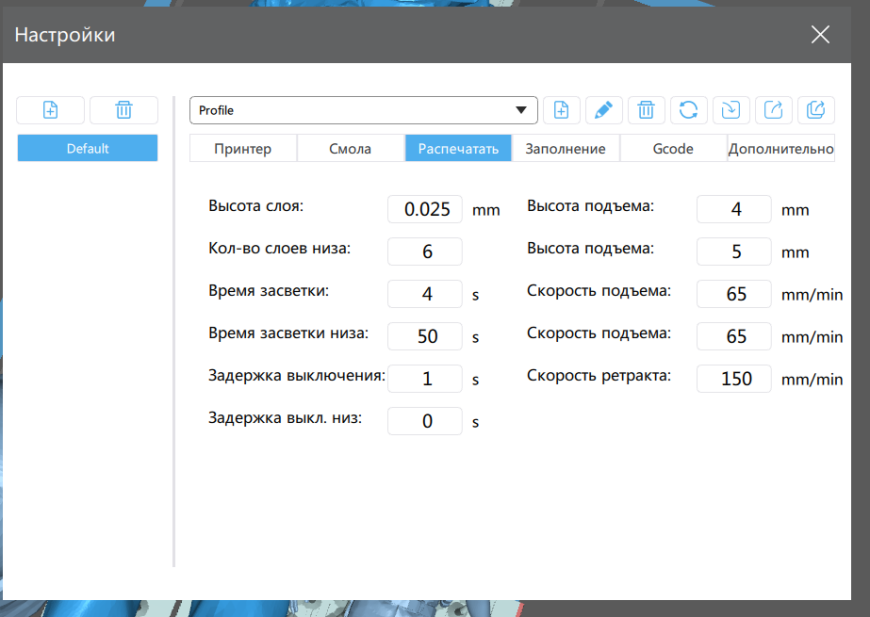
Task: Open the Заполнение tab
Action: [565, 149]
